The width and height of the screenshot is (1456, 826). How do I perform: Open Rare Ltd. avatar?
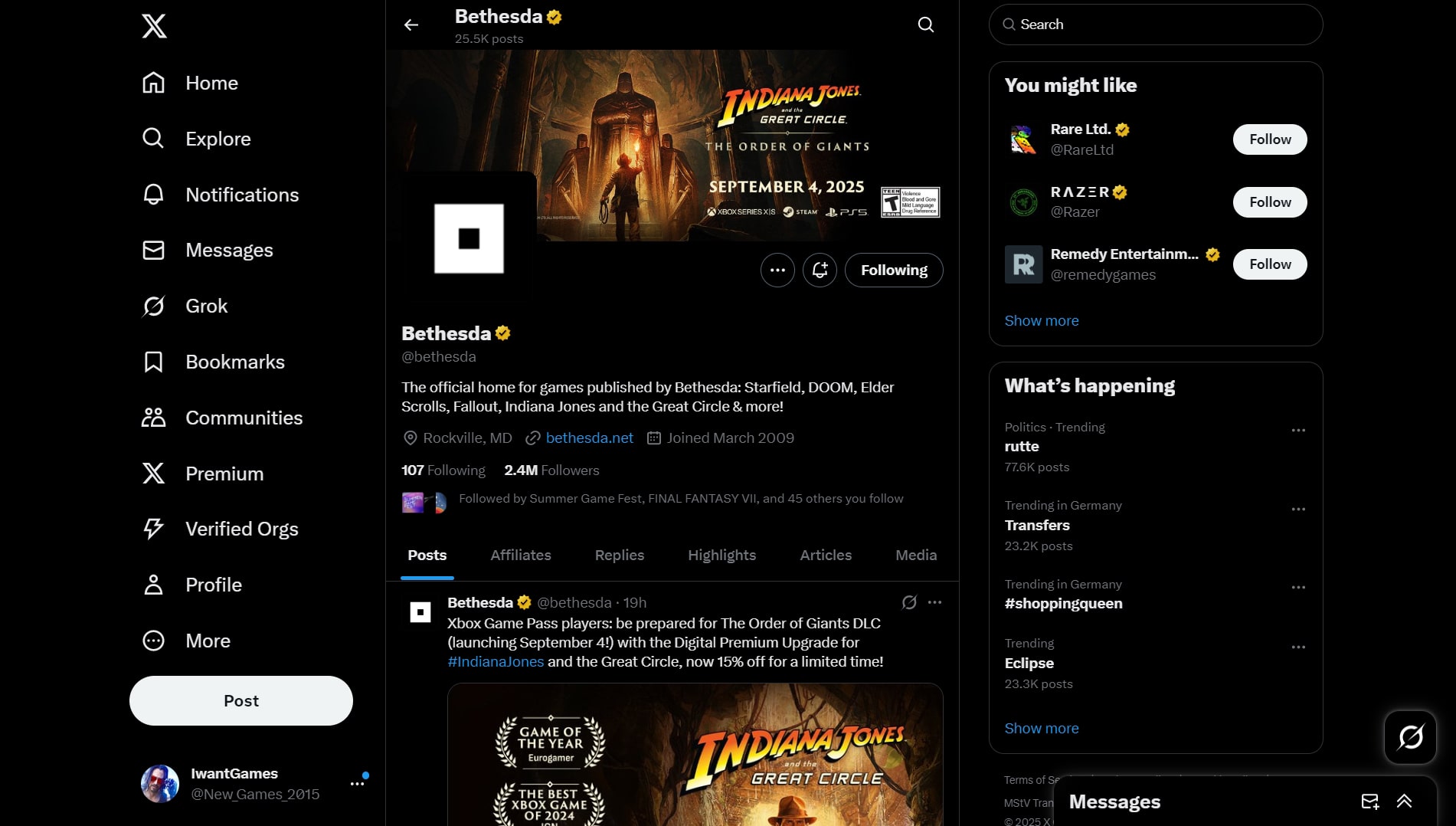click(x=1023, y=139)
